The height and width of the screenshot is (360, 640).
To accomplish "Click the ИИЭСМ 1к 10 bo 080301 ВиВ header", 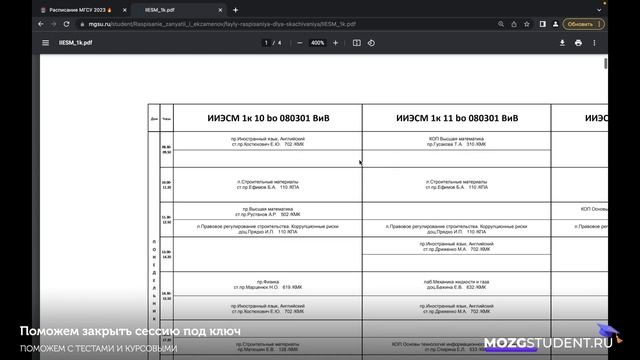I will point(268,118).
